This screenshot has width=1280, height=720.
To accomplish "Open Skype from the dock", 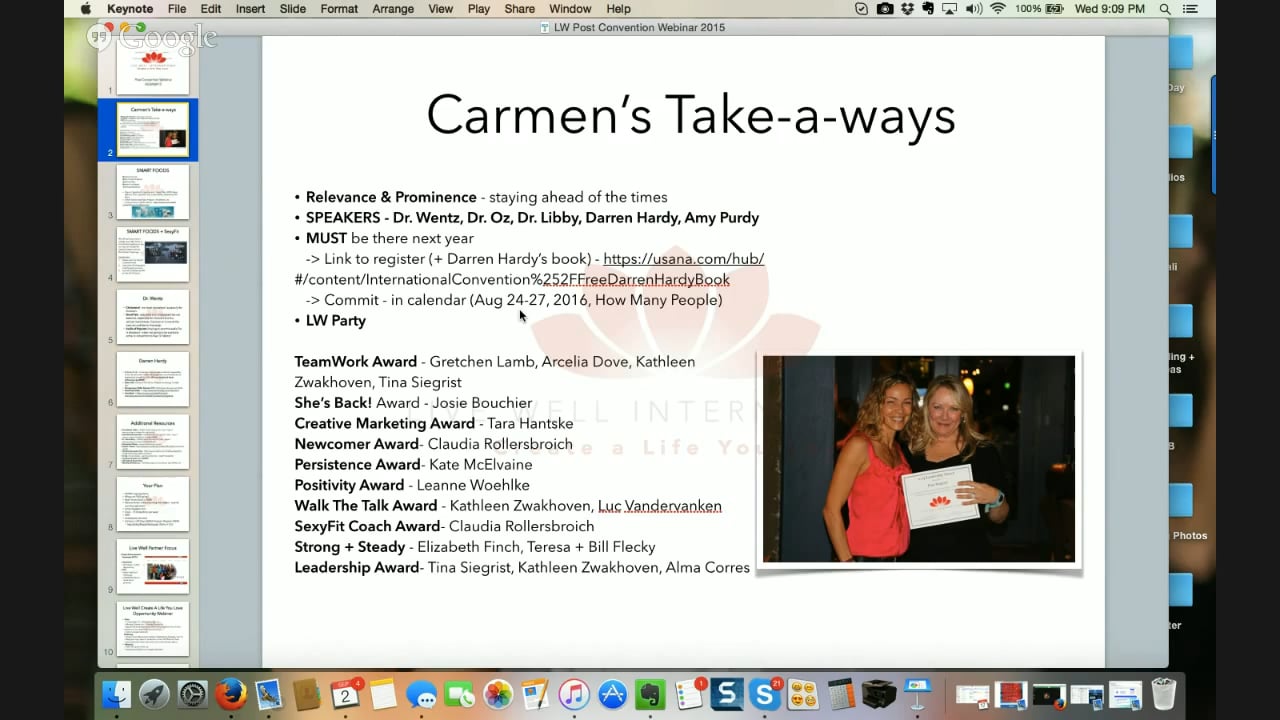I will pos(765,694).
